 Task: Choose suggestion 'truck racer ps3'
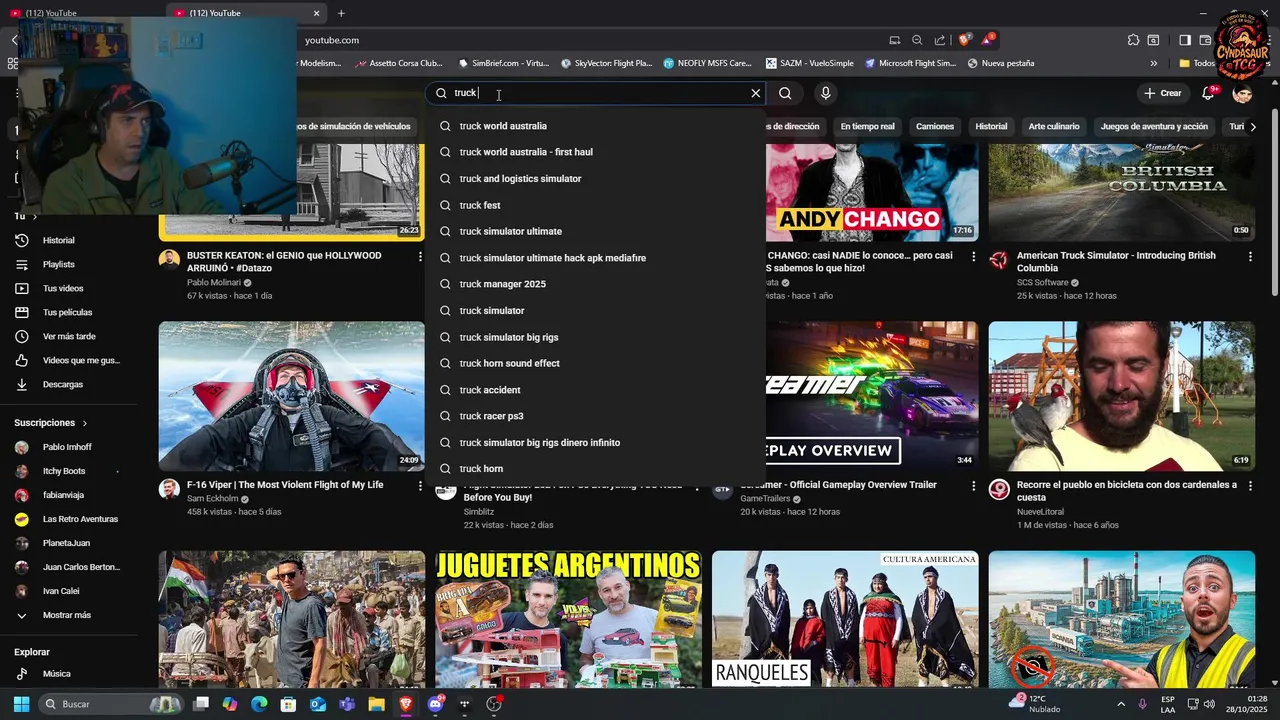point(595,416)
